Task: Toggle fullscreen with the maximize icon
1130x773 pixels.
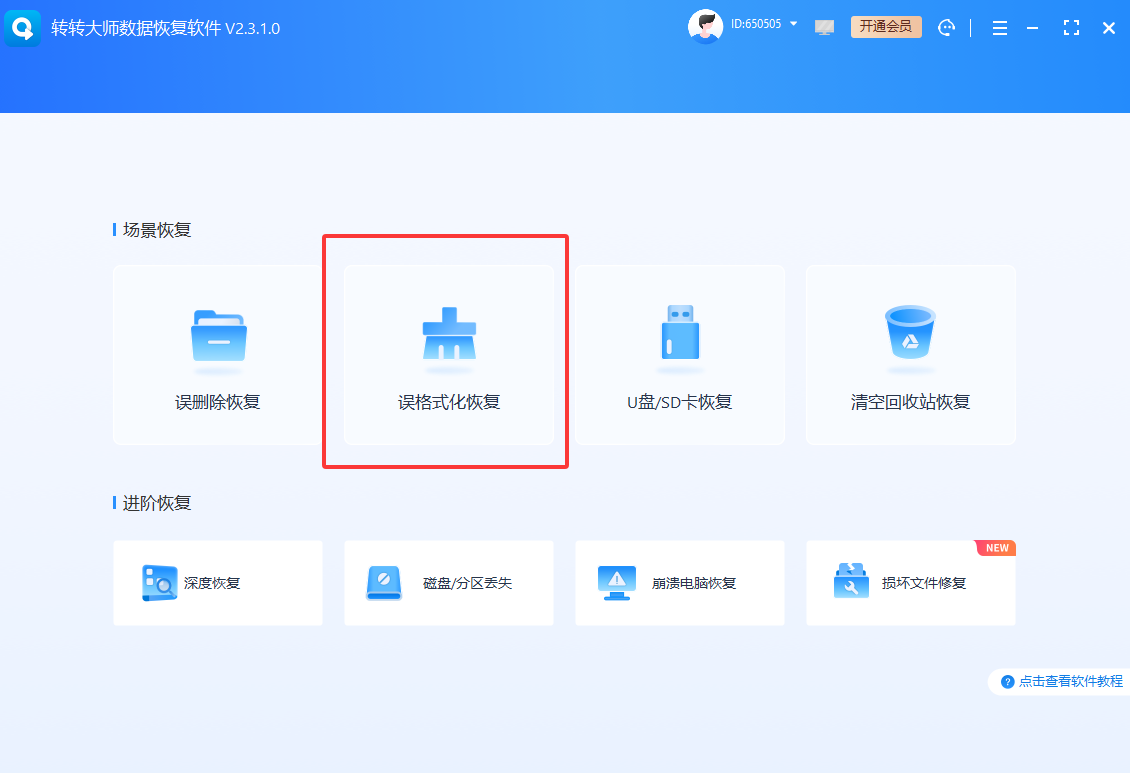Action: pos(1072,28)
